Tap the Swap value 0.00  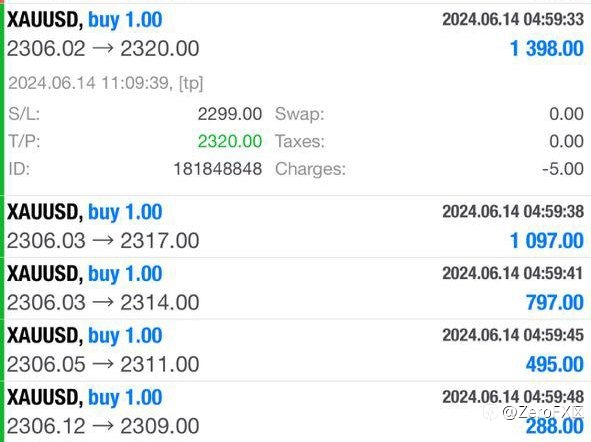point(567,114)
